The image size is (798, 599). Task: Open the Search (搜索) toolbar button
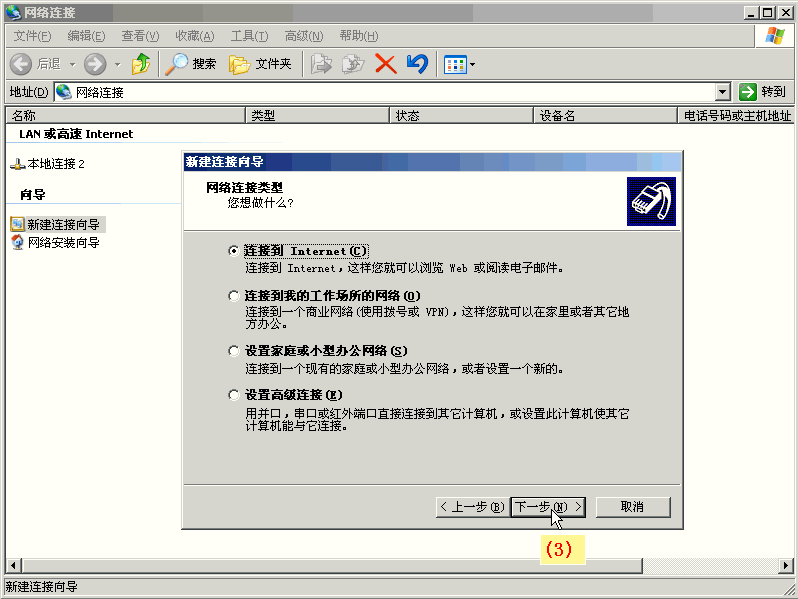coord(191,64)
